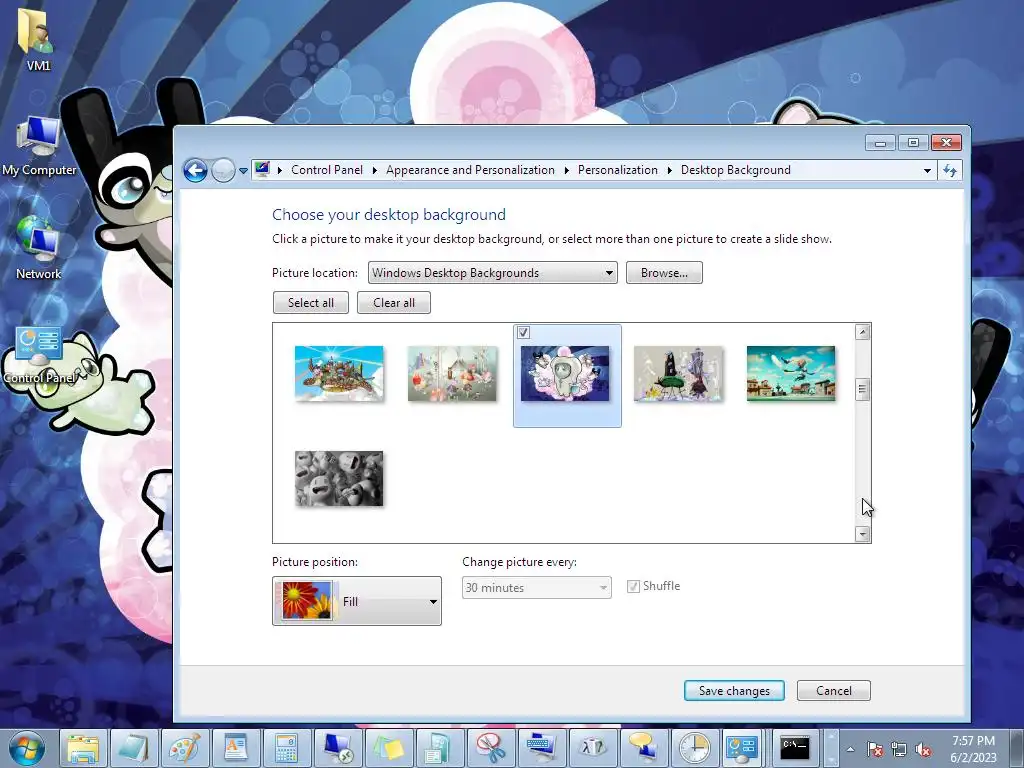1024x768 pixels.
Task: Select the tall dark figures wallpaper thumbnail
Action: (678, 373)
